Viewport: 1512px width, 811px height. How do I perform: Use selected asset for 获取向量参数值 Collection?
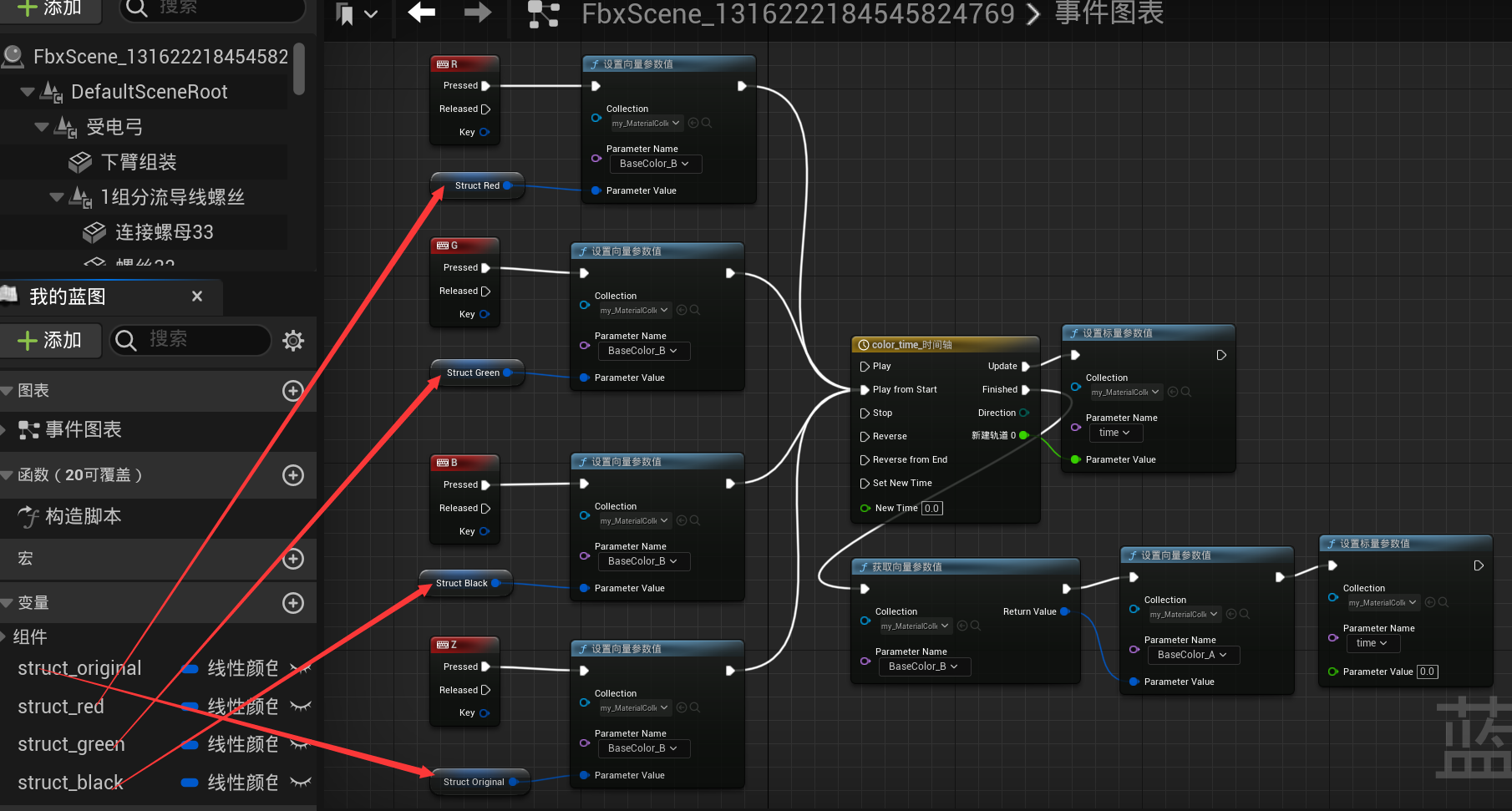click(x=962, y=626)
